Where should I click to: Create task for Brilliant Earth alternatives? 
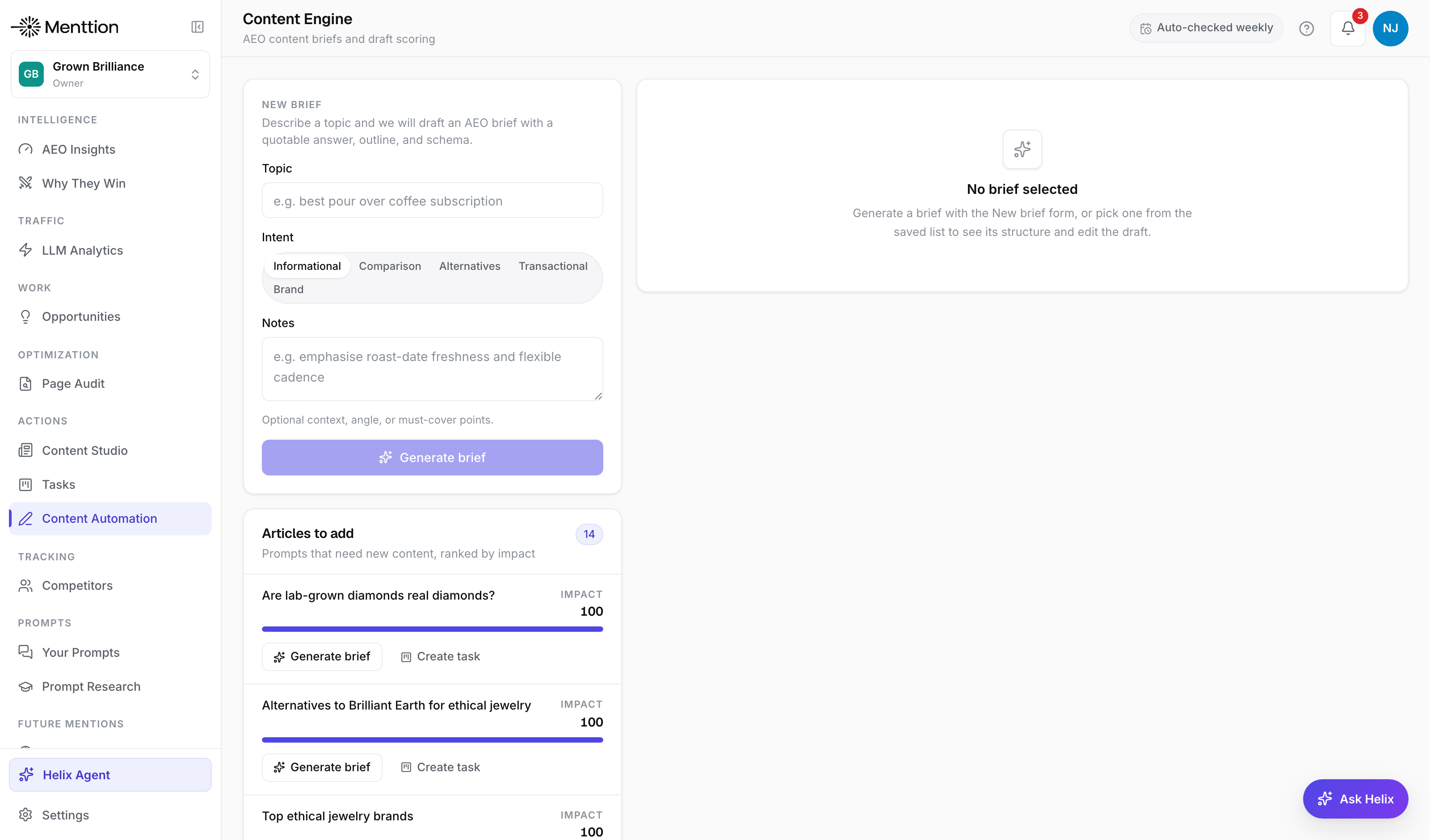tap(440, 767)
